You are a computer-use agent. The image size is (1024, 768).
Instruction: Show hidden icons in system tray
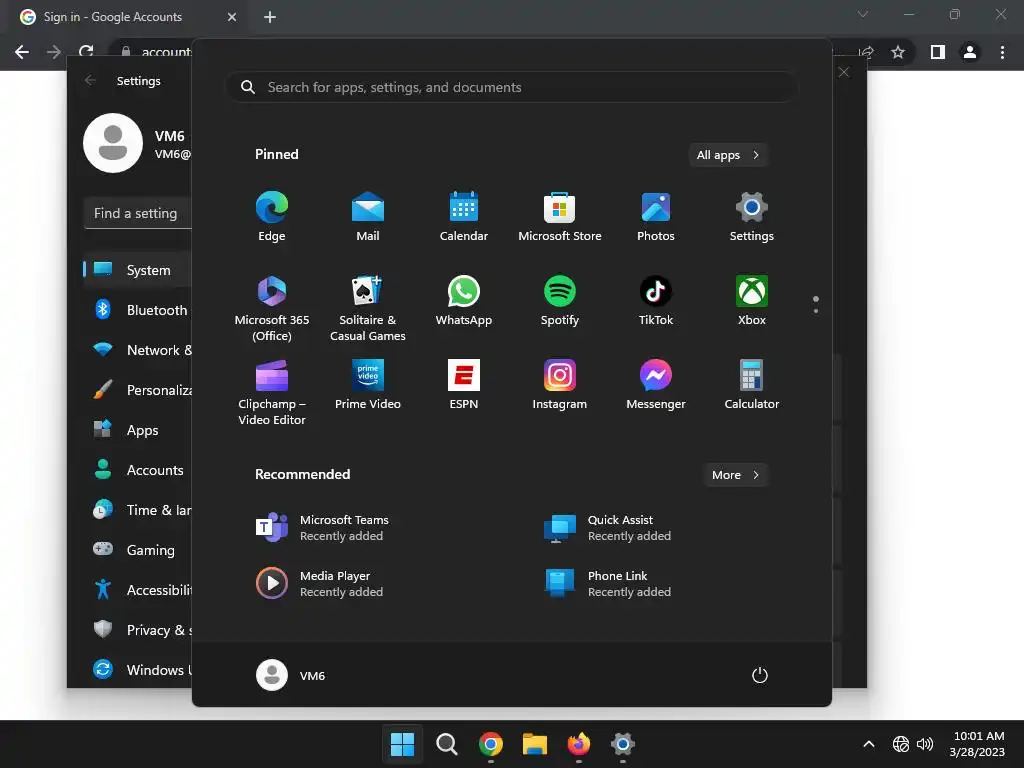[x=869, y=744]
